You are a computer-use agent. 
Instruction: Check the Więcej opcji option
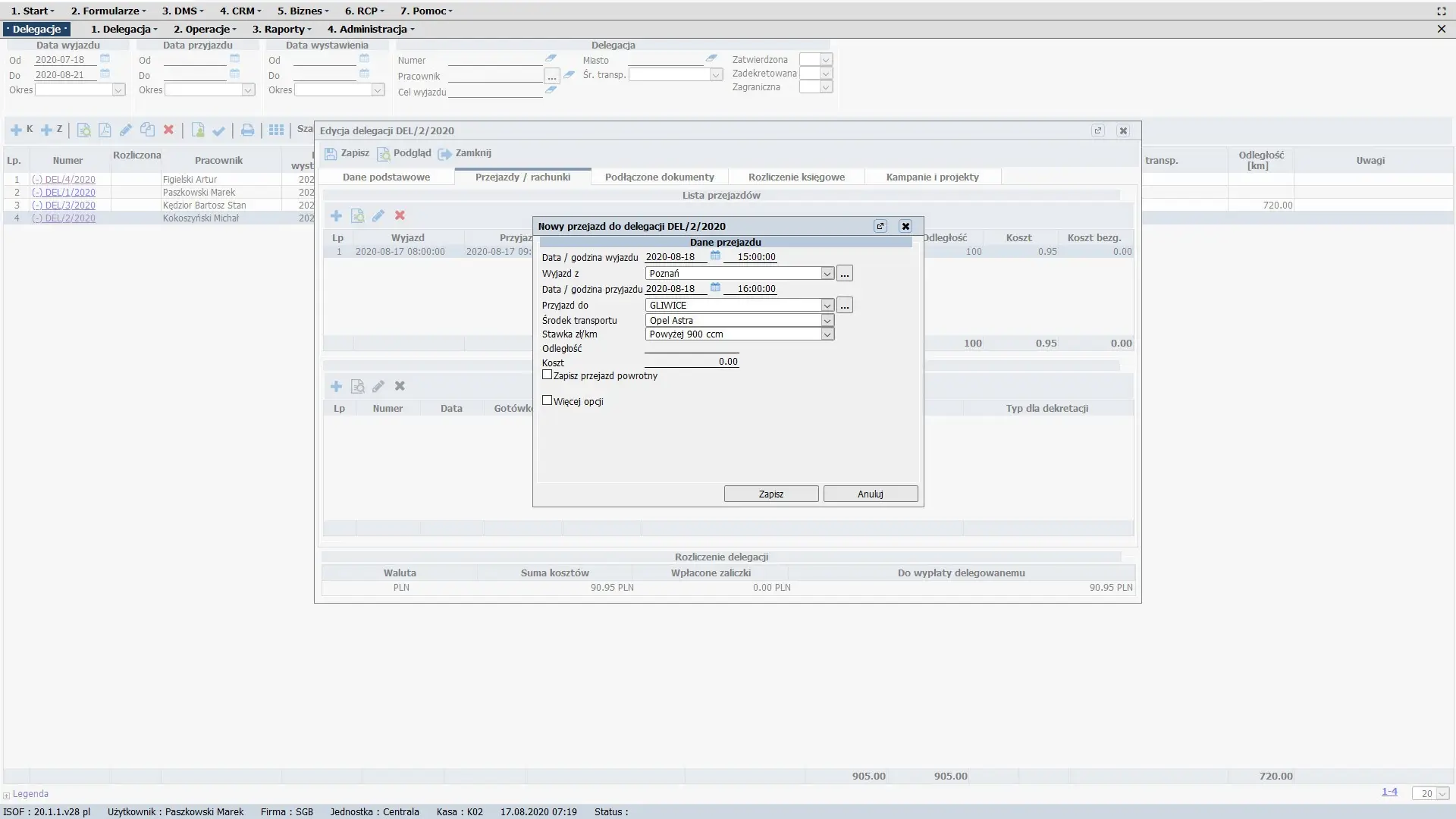click(547, 400)
